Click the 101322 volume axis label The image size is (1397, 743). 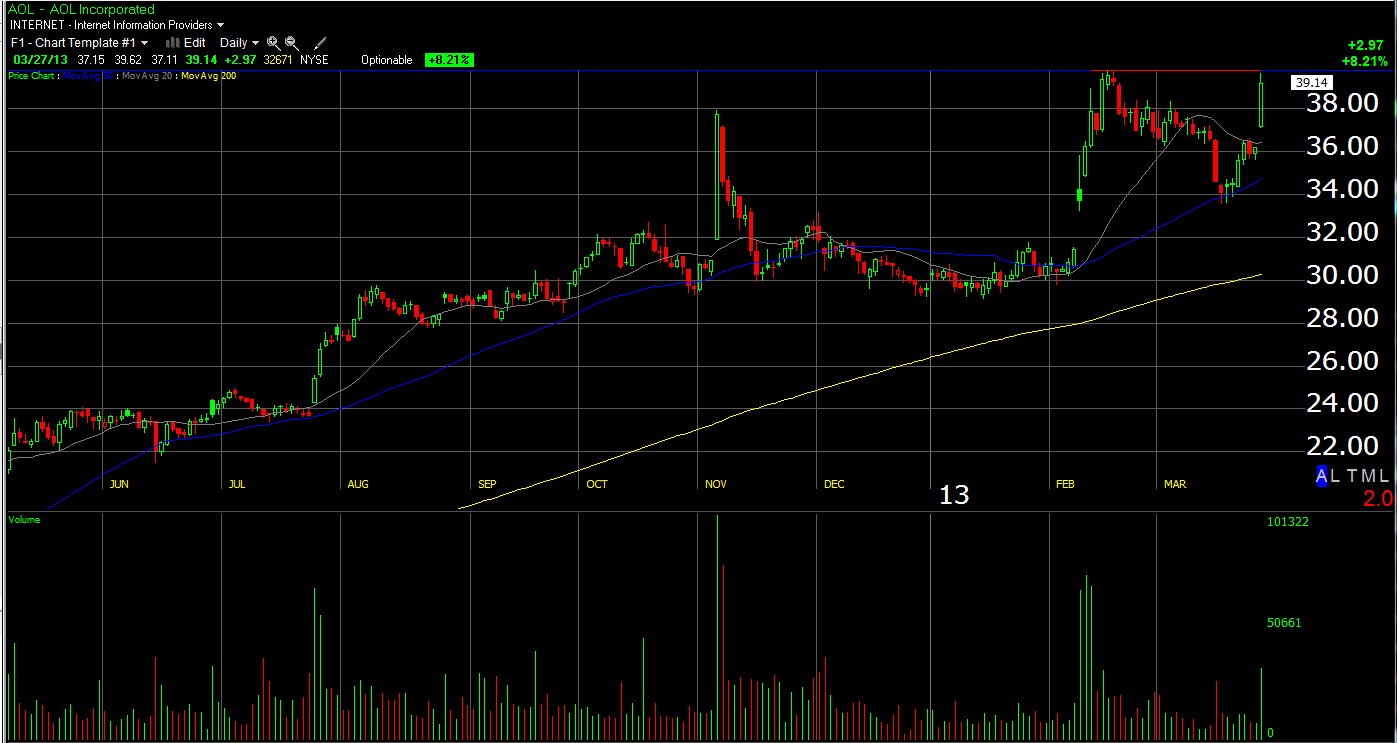pyautogui.click(x=1287, y=522)
